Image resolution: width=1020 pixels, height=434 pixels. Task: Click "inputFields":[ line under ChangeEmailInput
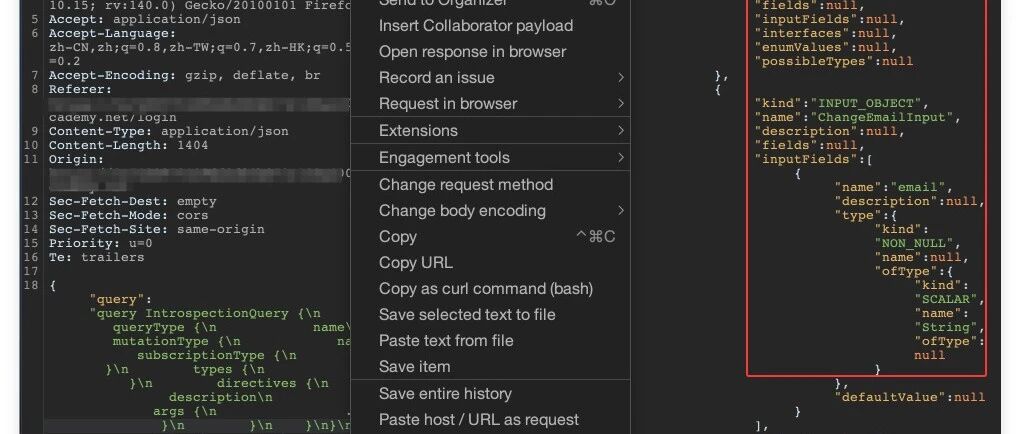point(814,159)
